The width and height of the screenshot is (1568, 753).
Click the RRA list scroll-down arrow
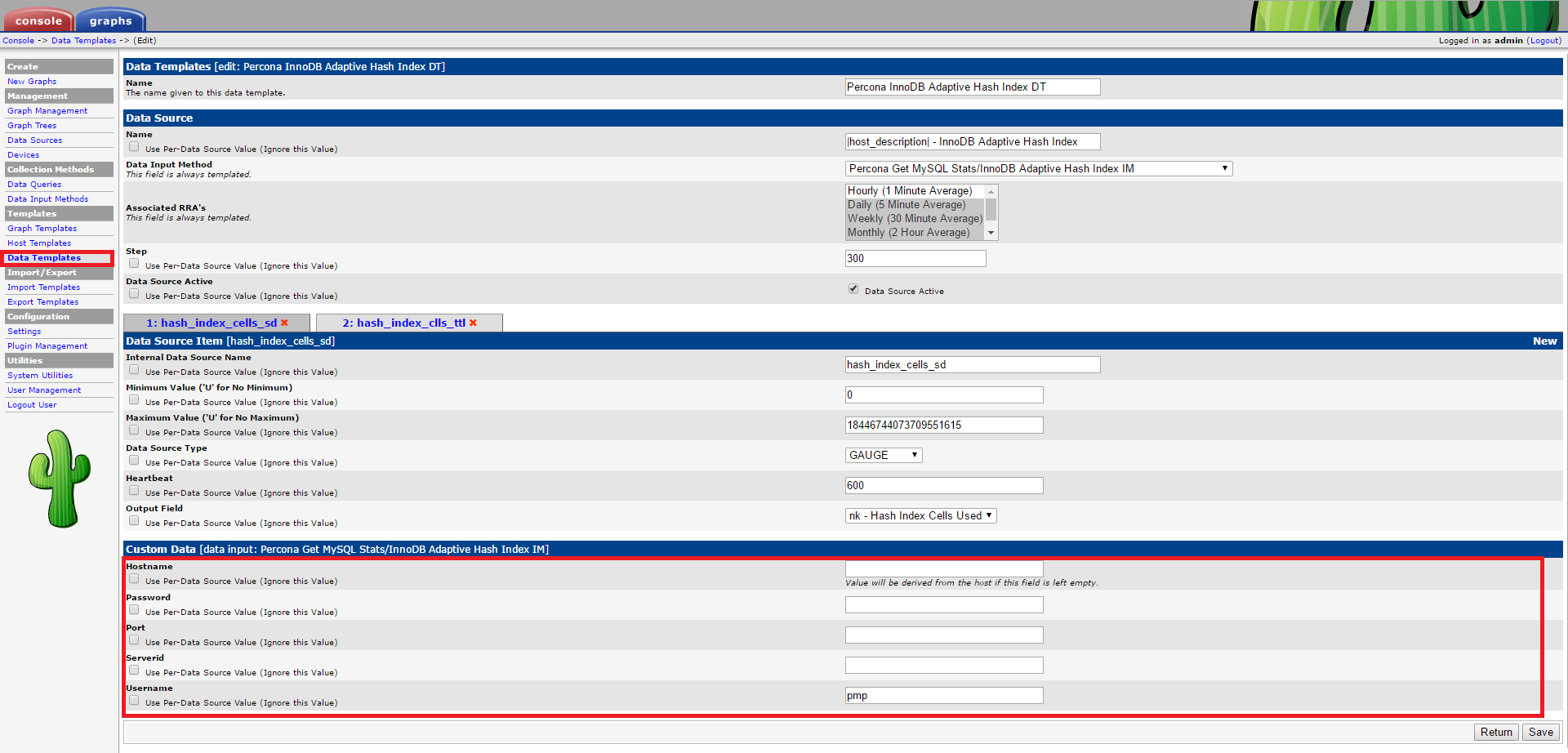pos(991,234)
